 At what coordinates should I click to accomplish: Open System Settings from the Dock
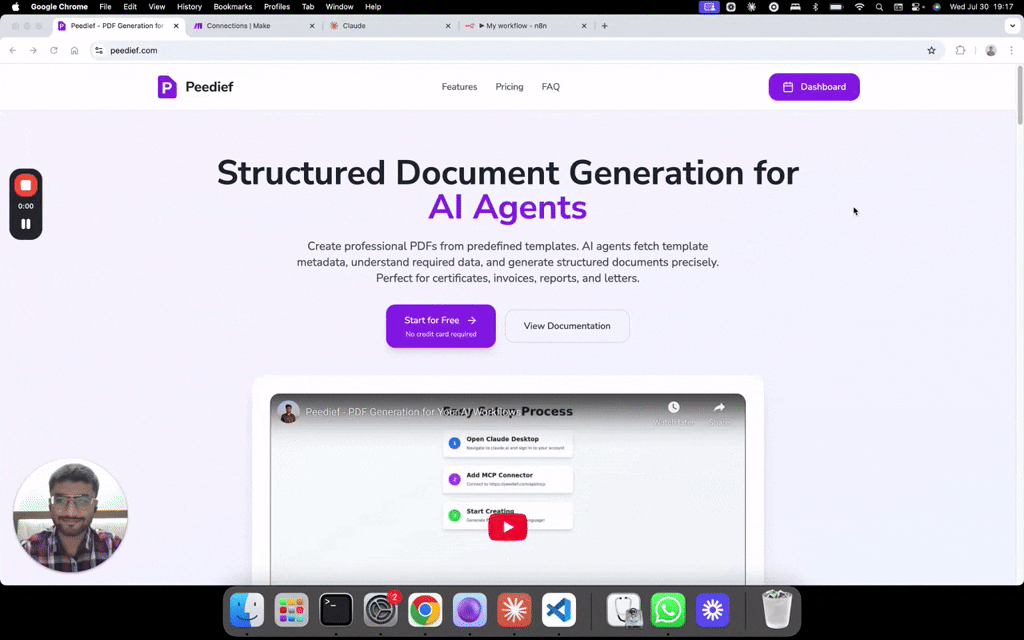pyautogui.click(x=380, y=610)
